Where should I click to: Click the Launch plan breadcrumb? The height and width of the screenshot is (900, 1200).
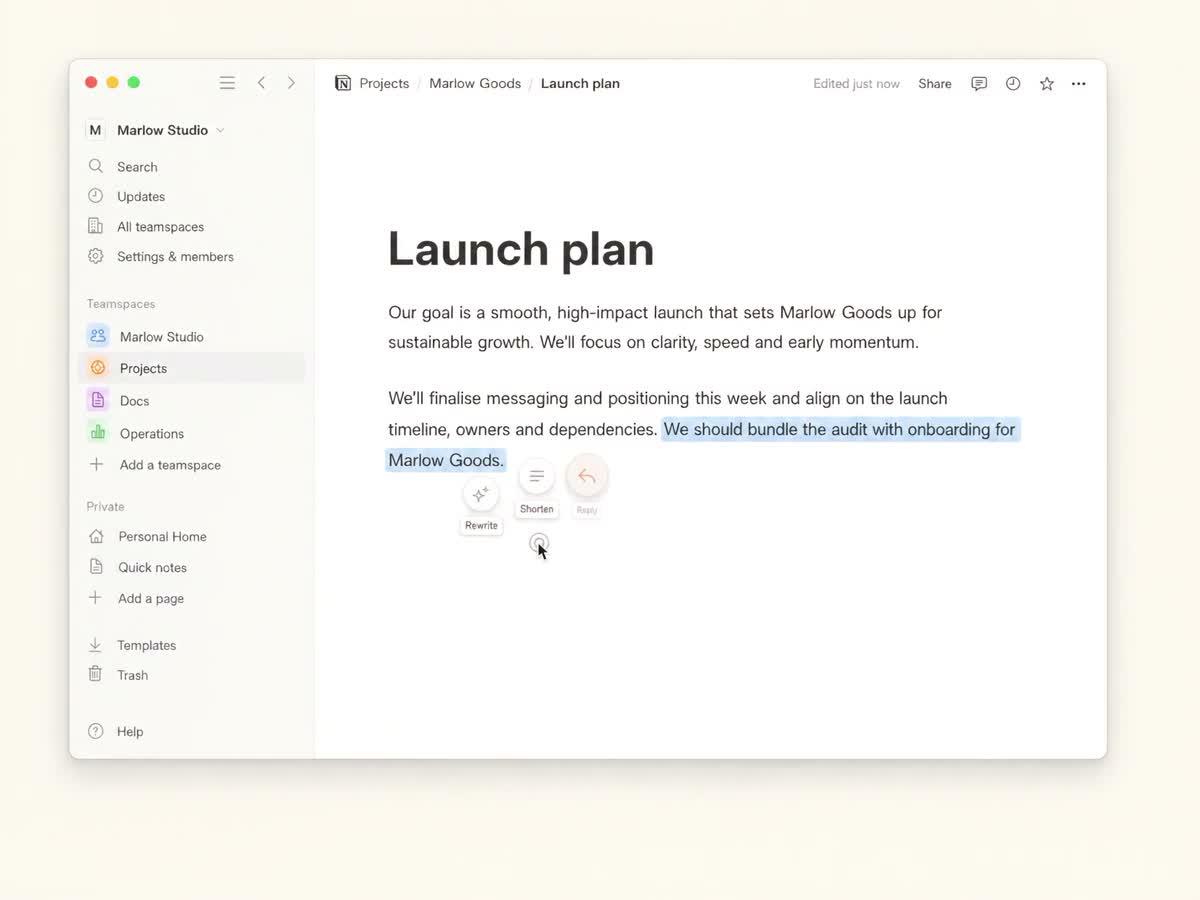coord(580,83)
